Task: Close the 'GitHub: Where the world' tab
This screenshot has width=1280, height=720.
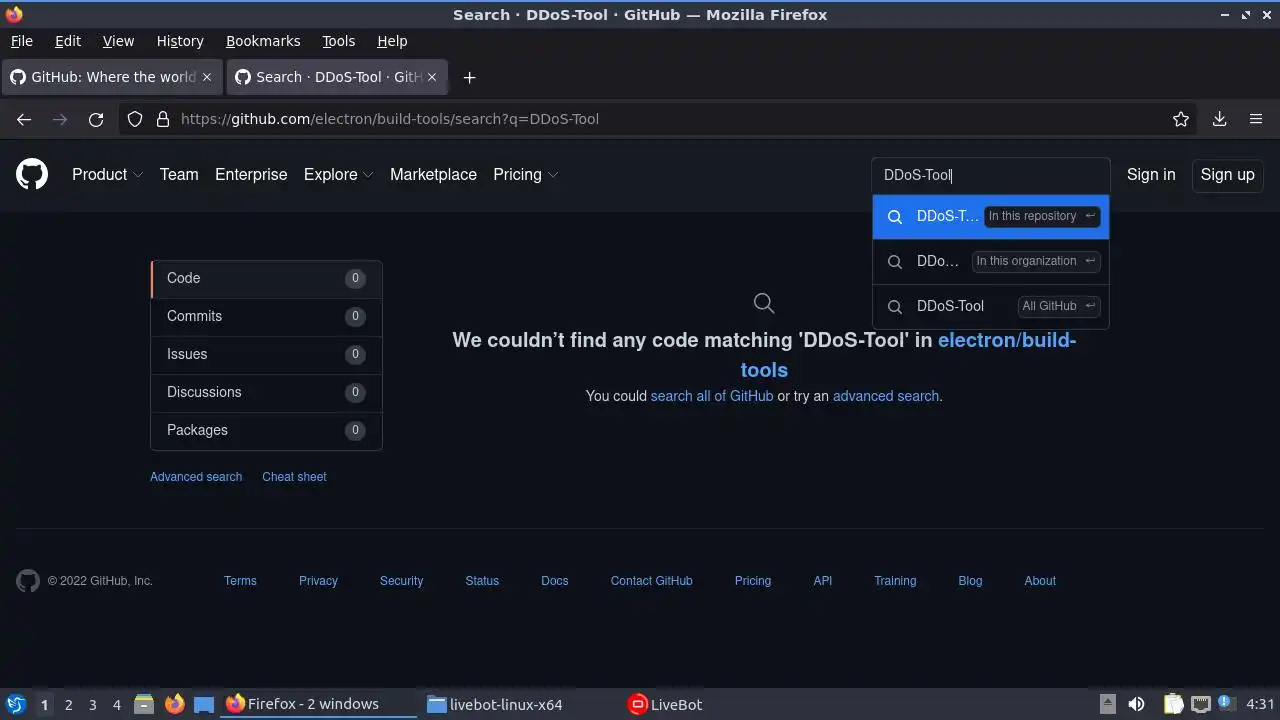Action: [207, 77]
